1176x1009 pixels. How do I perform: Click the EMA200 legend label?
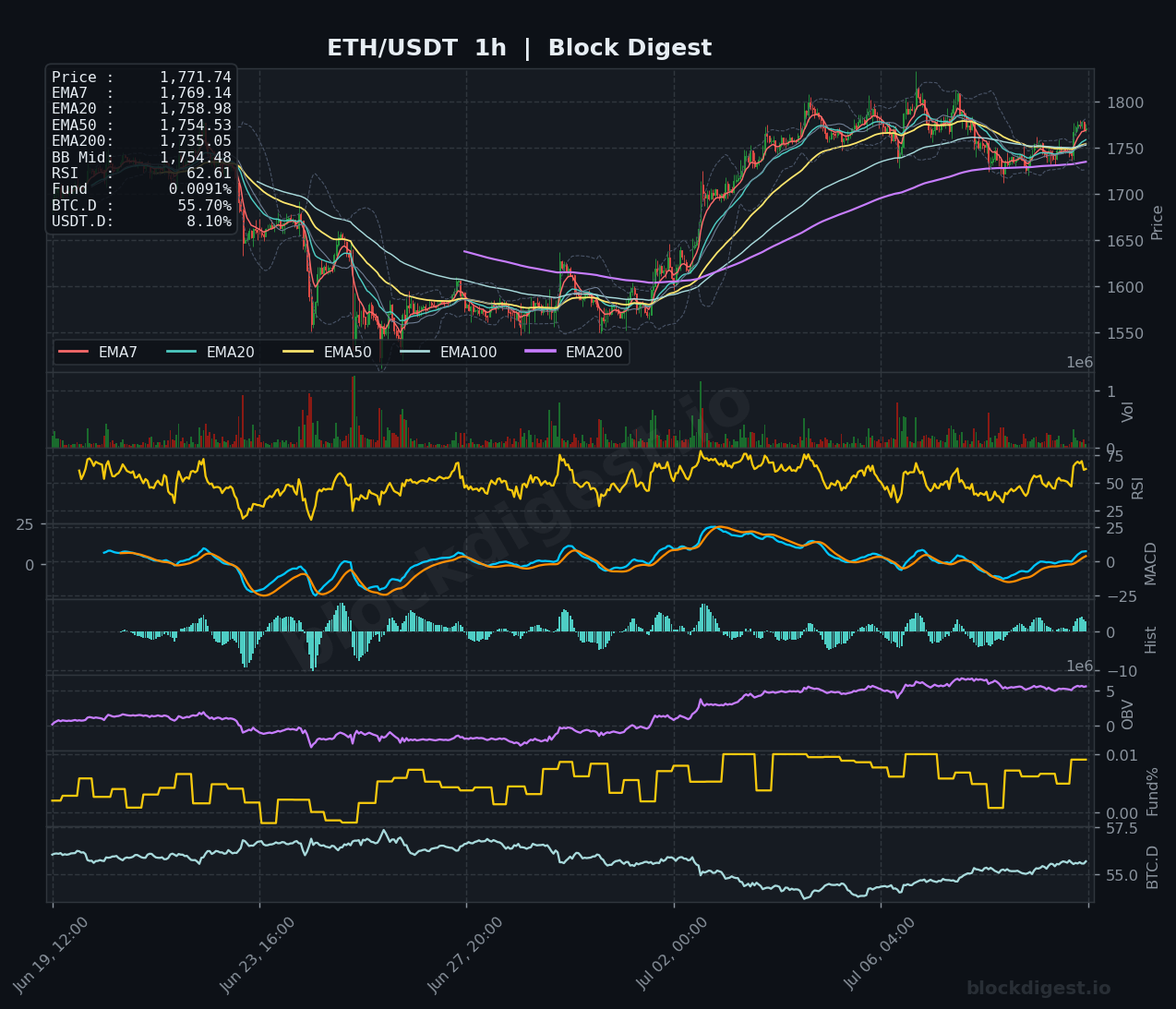coord(594,353)
